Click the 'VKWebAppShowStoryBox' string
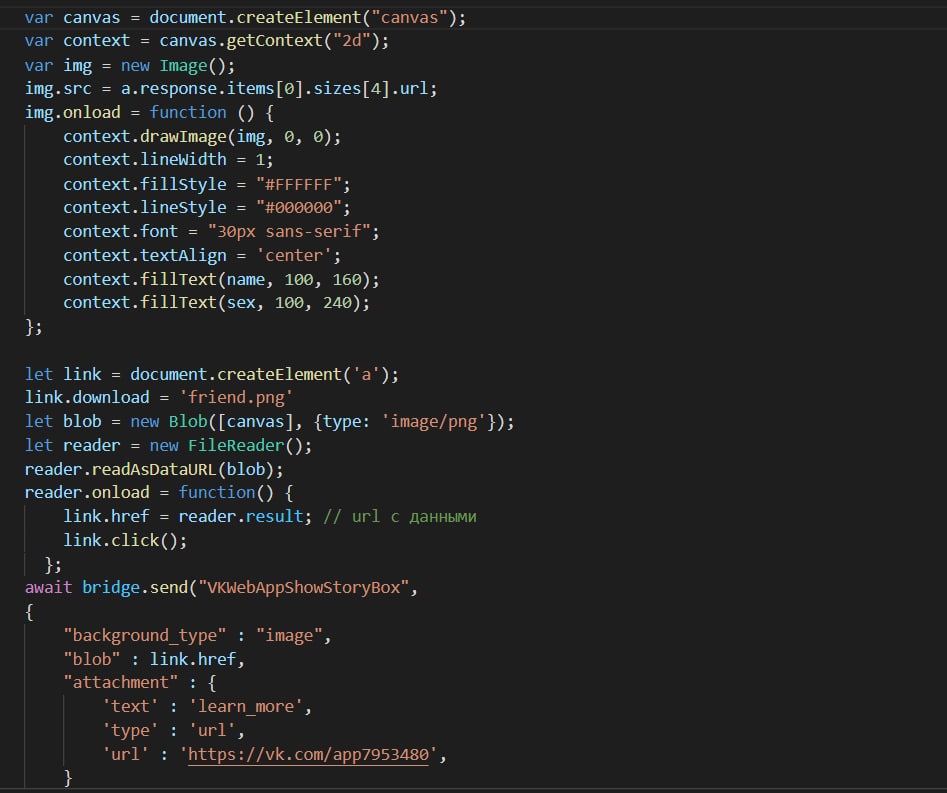 pos(303,588)
